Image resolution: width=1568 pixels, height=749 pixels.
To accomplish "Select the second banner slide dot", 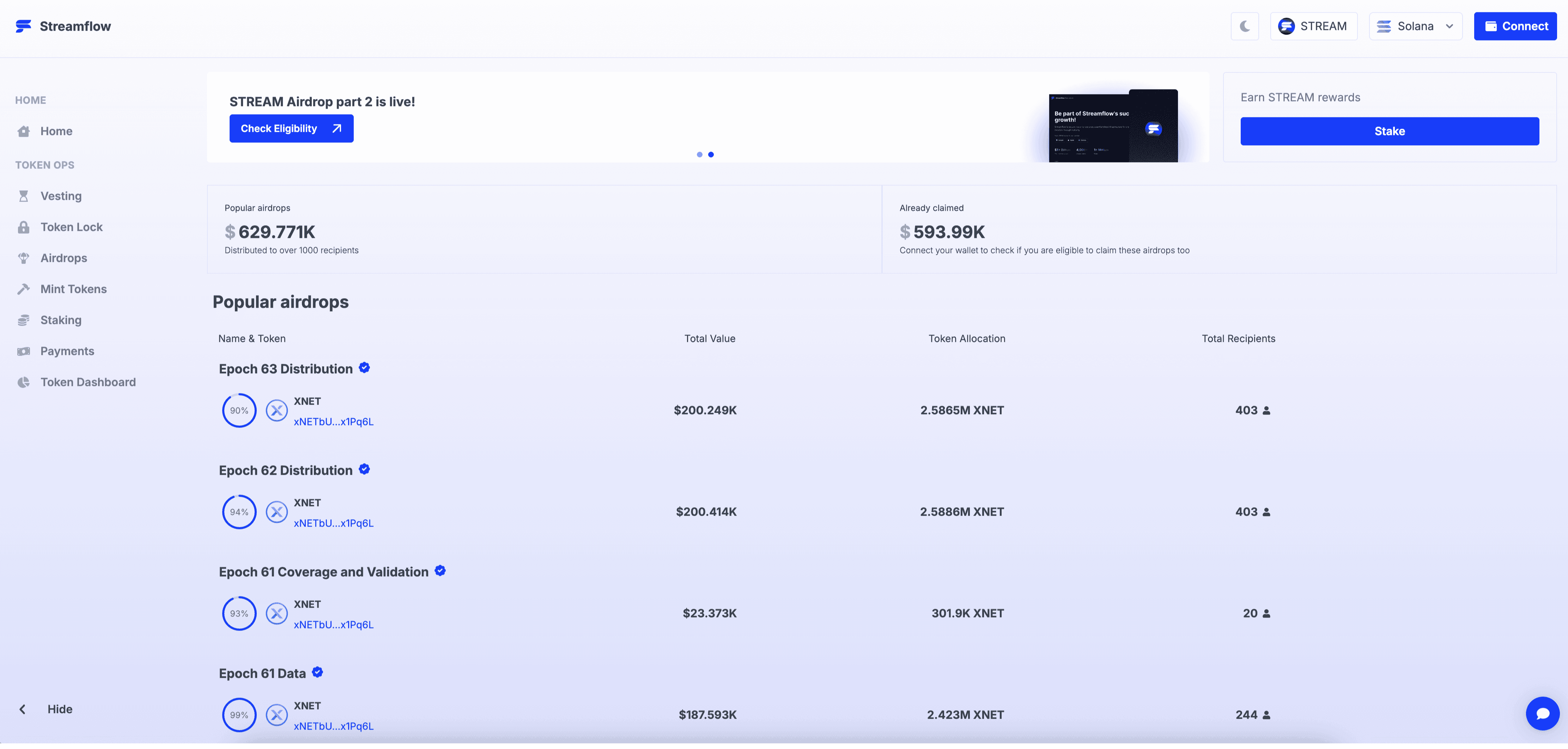I will tap(711, 154).
